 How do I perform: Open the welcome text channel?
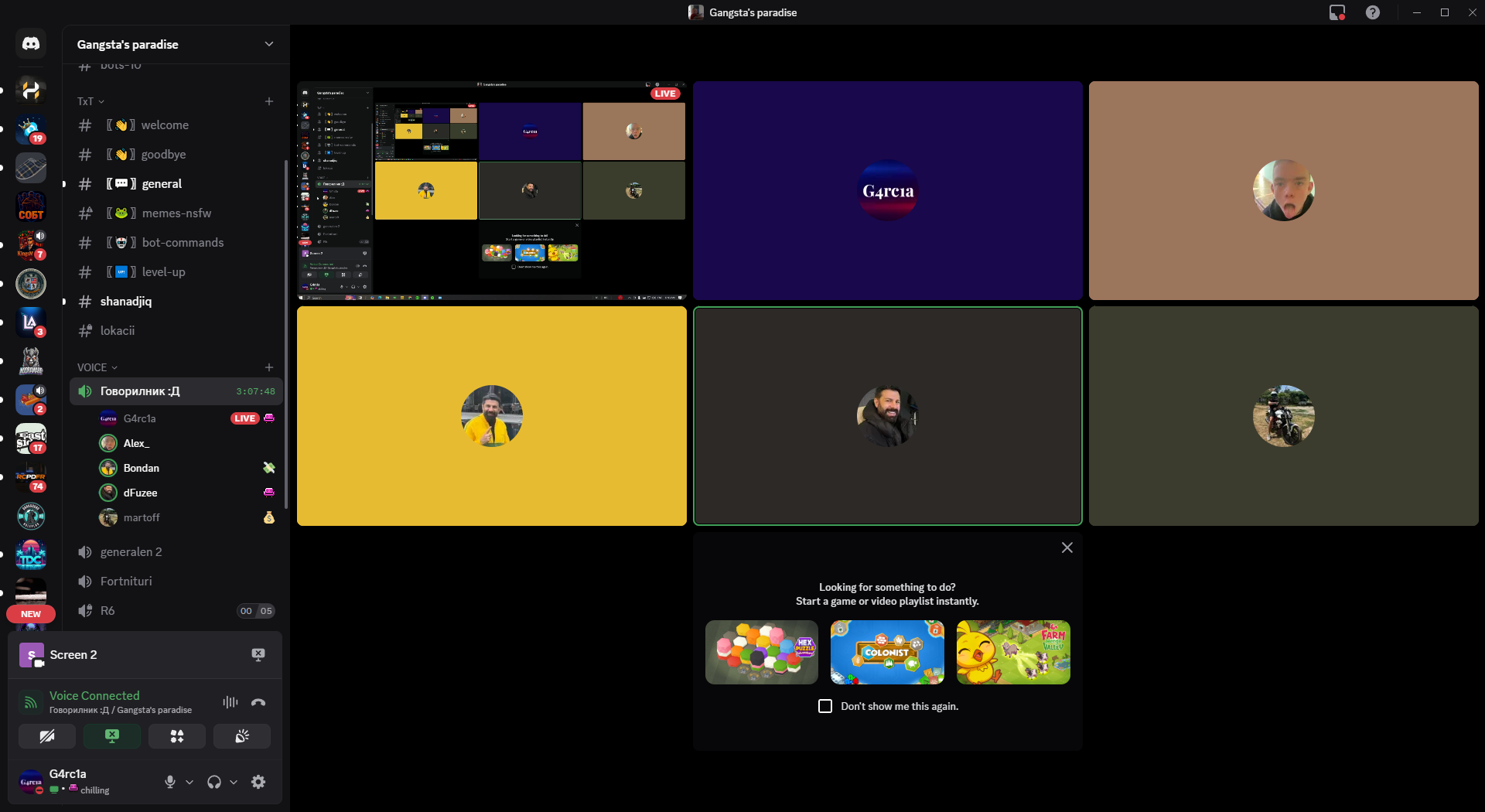click(x=176, y=125)
